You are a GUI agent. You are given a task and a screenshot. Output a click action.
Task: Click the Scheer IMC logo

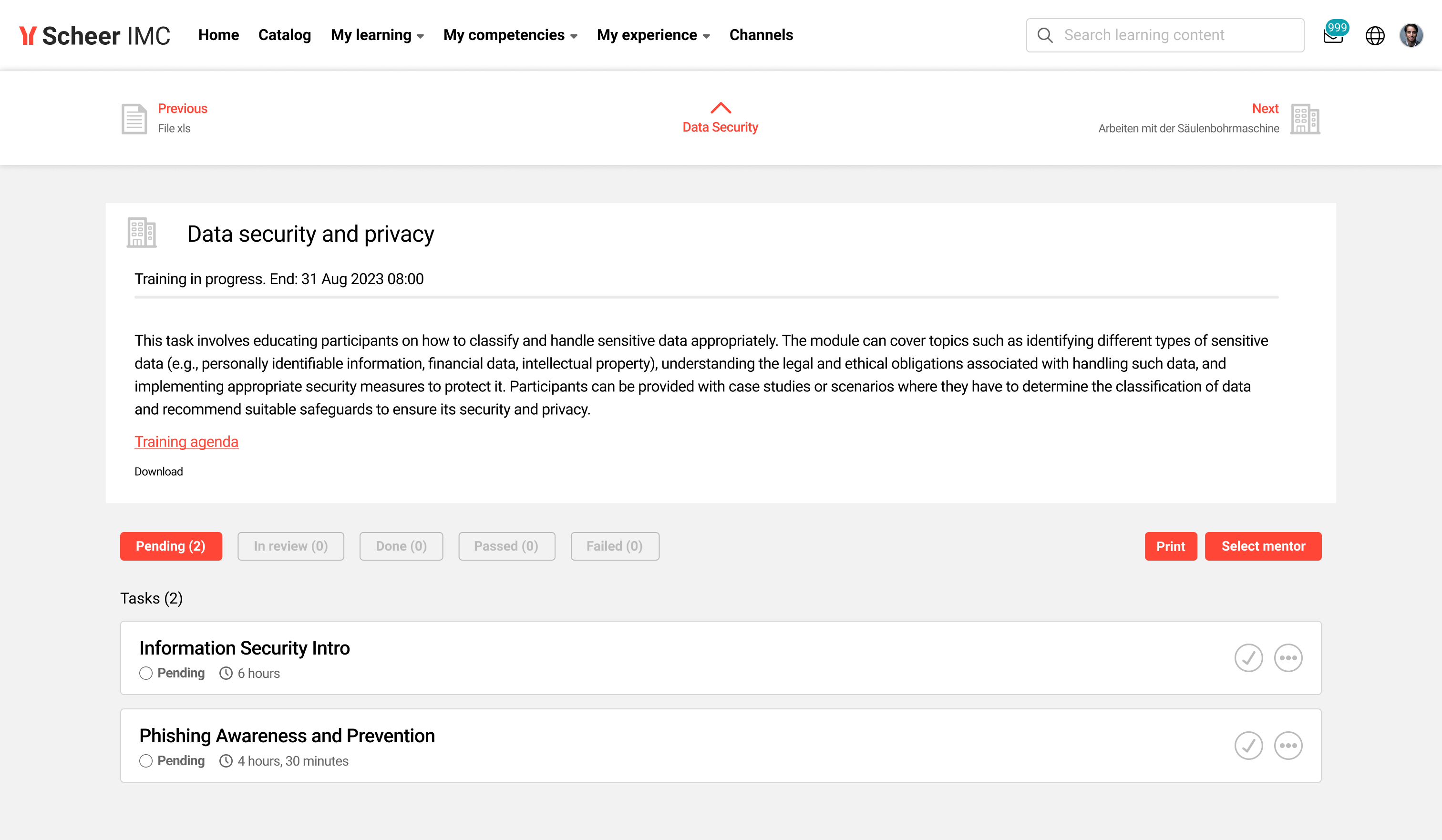(95, 35)
